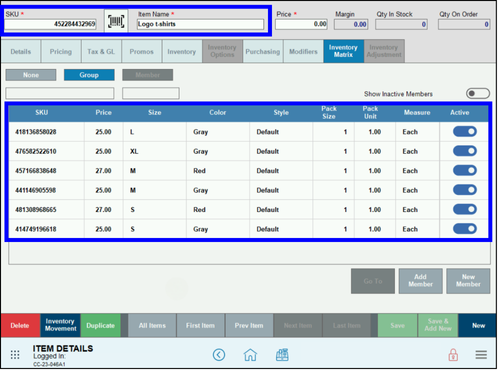Click the red Delete button
This screenshot has width=498, height=370.
pos(20,325)
